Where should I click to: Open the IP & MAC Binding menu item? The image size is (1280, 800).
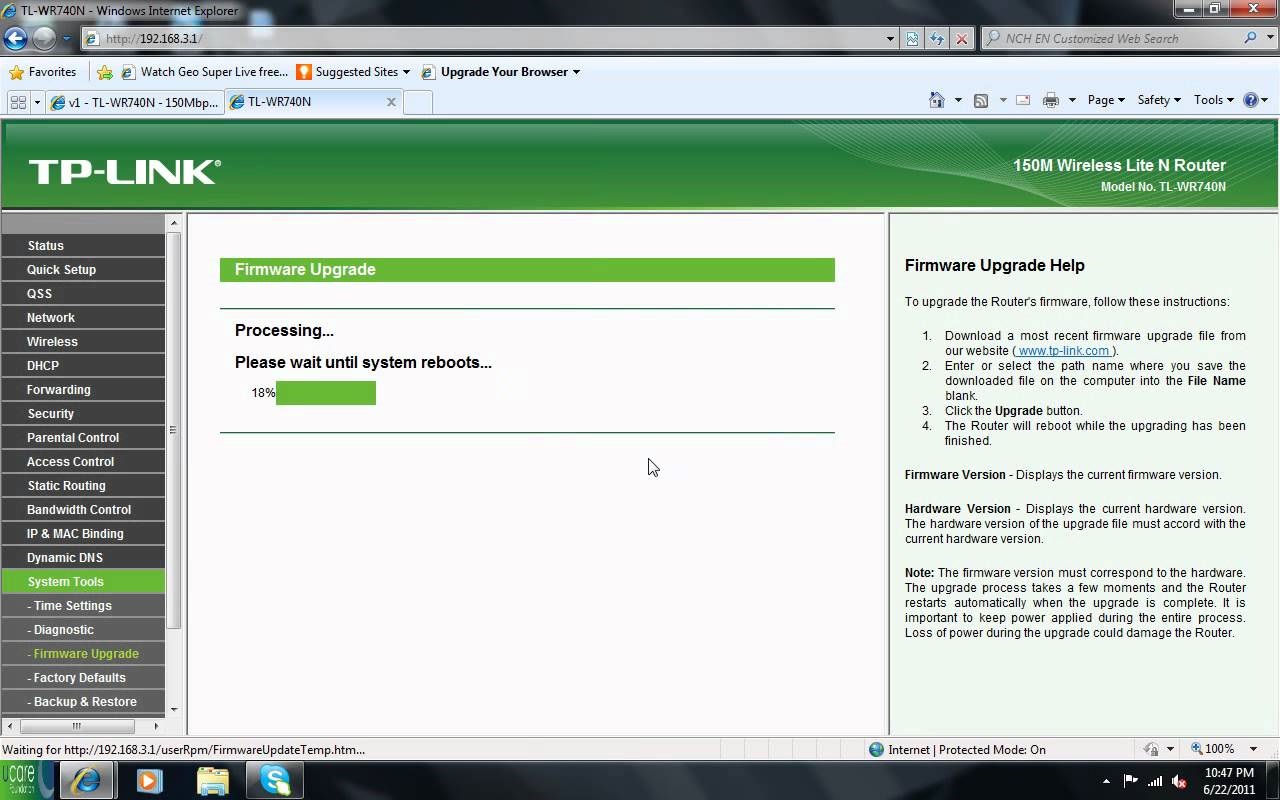pos(83,533)
